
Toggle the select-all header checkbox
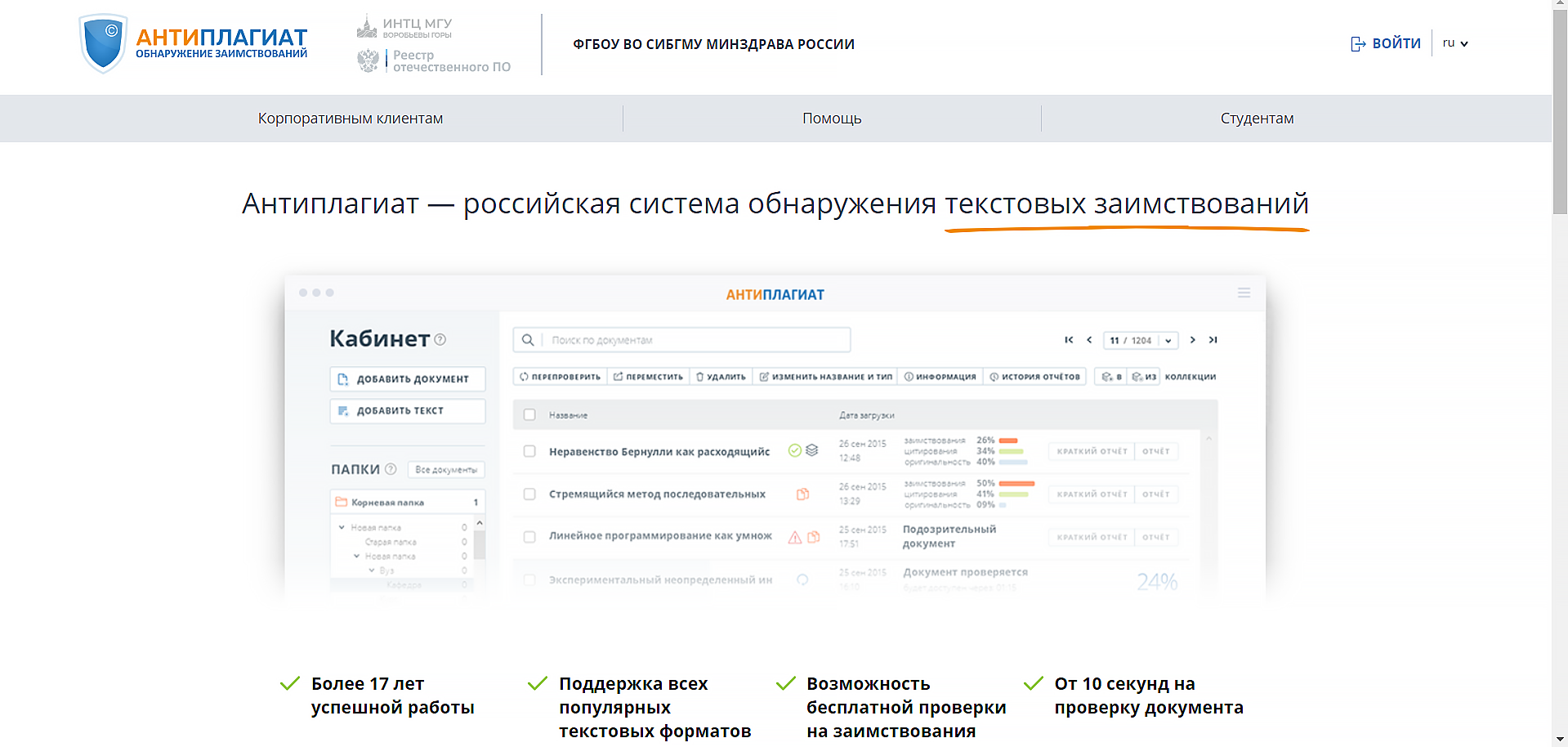[x=529, y=415]
